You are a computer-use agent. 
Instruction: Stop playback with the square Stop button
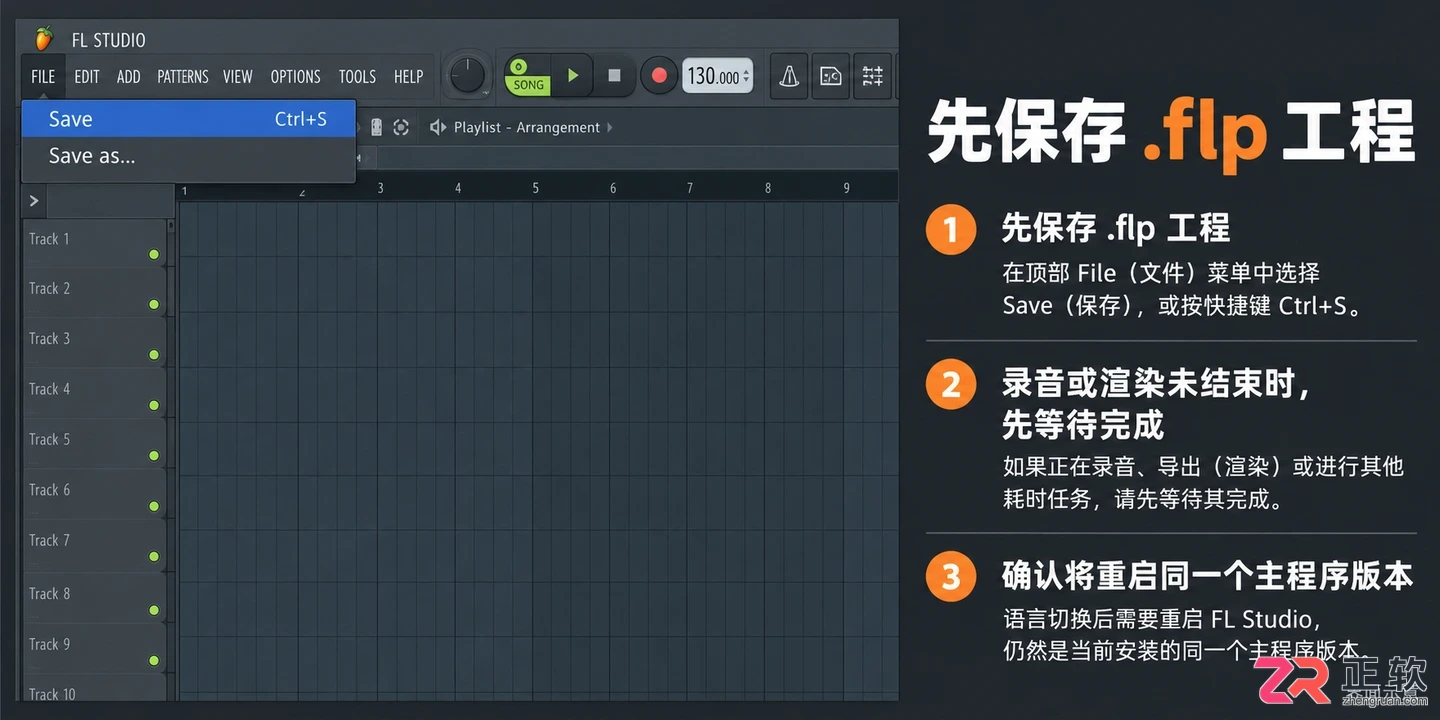[x=615, y=76]
